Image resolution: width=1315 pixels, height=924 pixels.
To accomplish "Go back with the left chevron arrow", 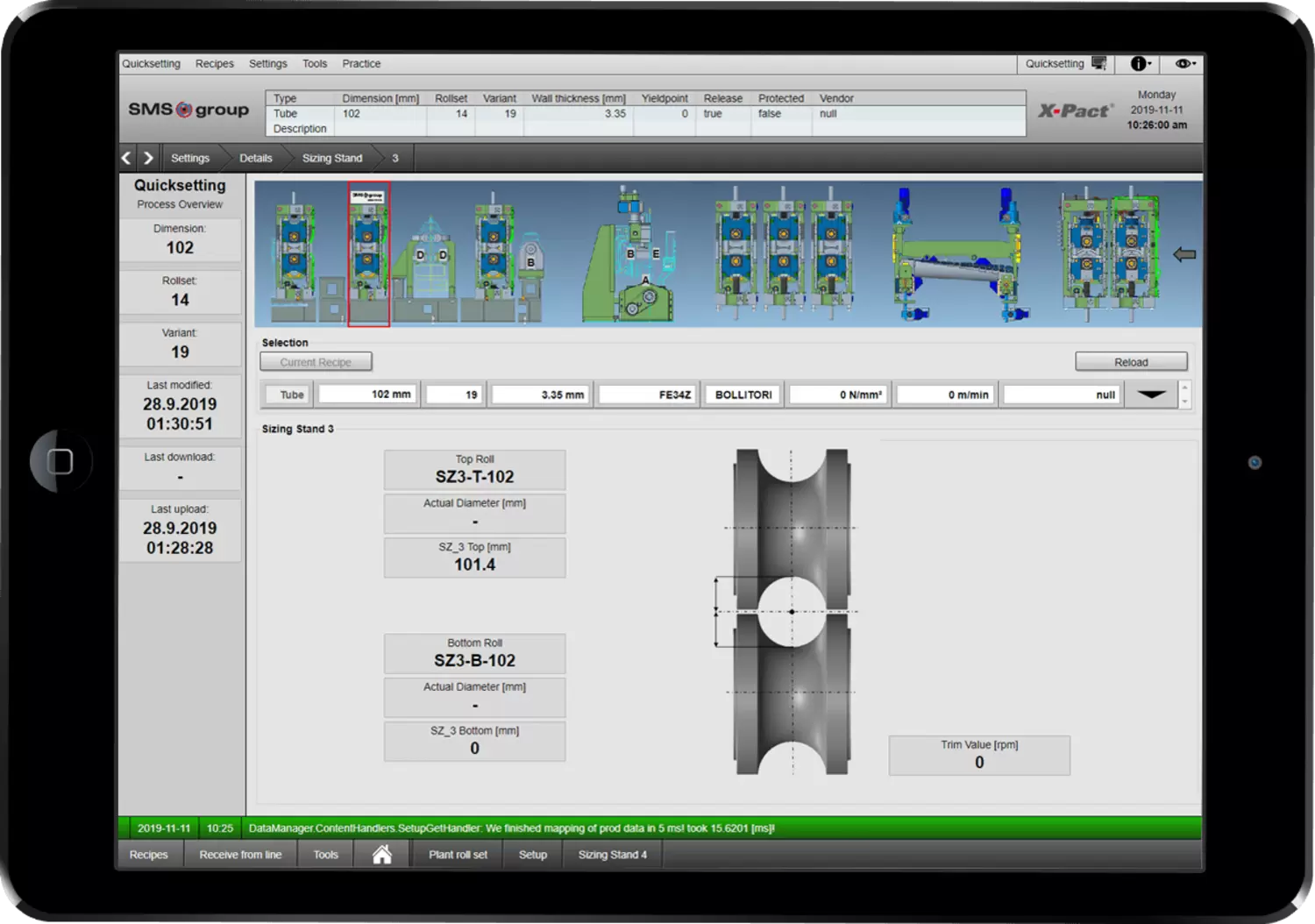I will (126, 158).
